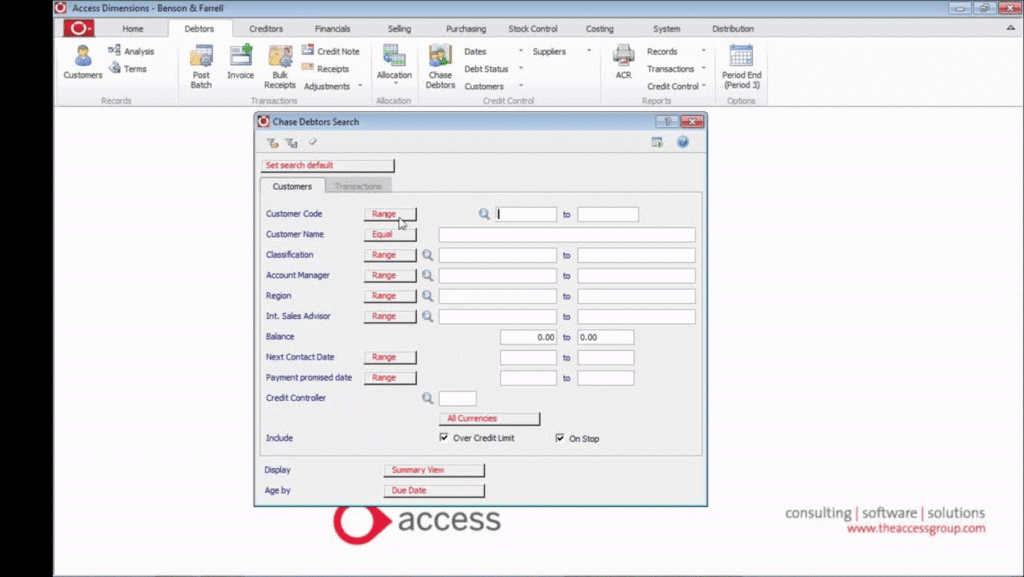Image resolution: width=1024 pixels, height=577 pixels.
Task: Click Customer Code from field
Action: (x=526, y=214)
